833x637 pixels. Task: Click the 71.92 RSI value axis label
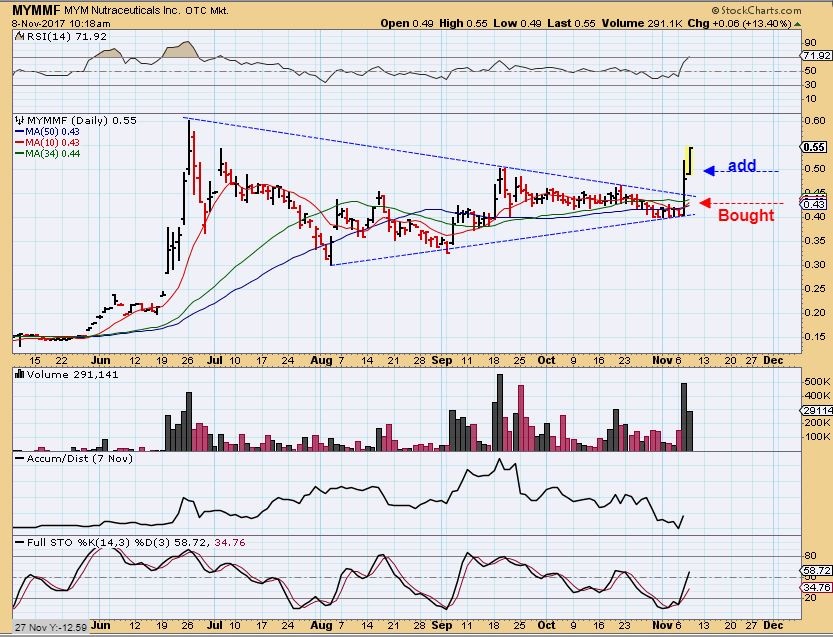tap(814, 55)
